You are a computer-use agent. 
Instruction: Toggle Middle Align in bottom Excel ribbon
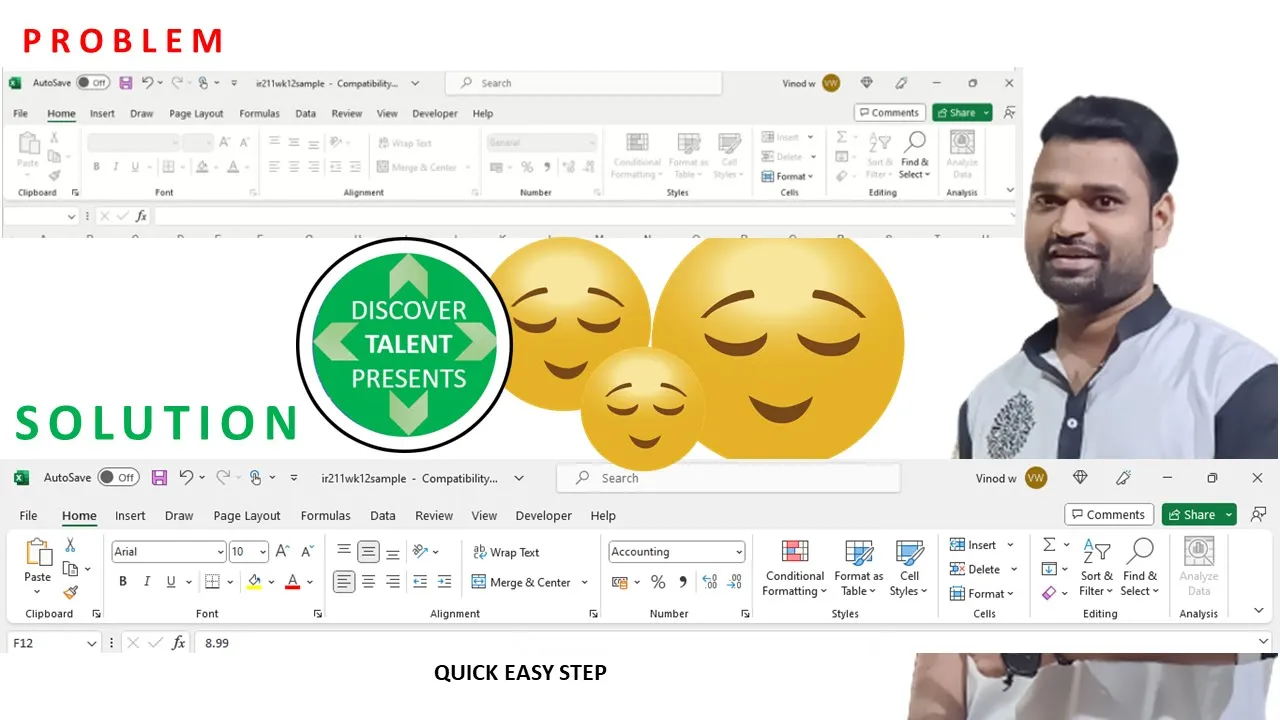click(x=369, y=551)
